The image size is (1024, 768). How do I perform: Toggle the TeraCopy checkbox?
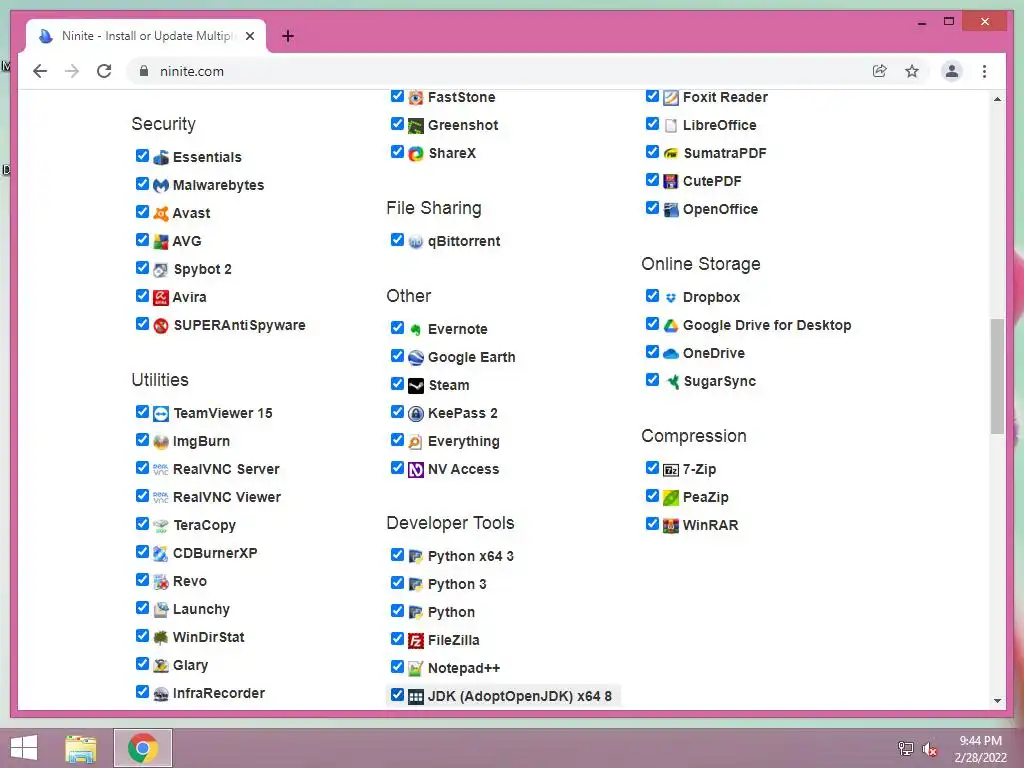pos(142,524)
